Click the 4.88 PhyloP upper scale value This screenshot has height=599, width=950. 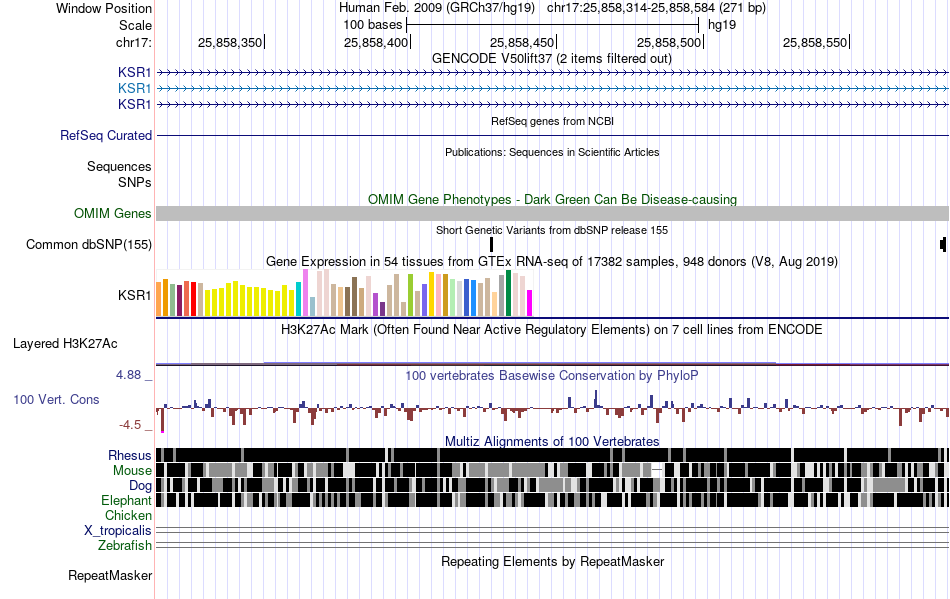coord(129,375)
